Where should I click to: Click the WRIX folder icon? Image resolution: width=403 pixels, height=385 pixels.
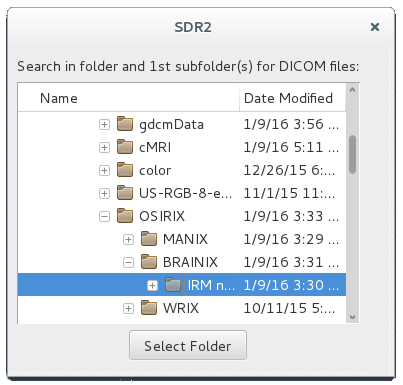(149, 308)
